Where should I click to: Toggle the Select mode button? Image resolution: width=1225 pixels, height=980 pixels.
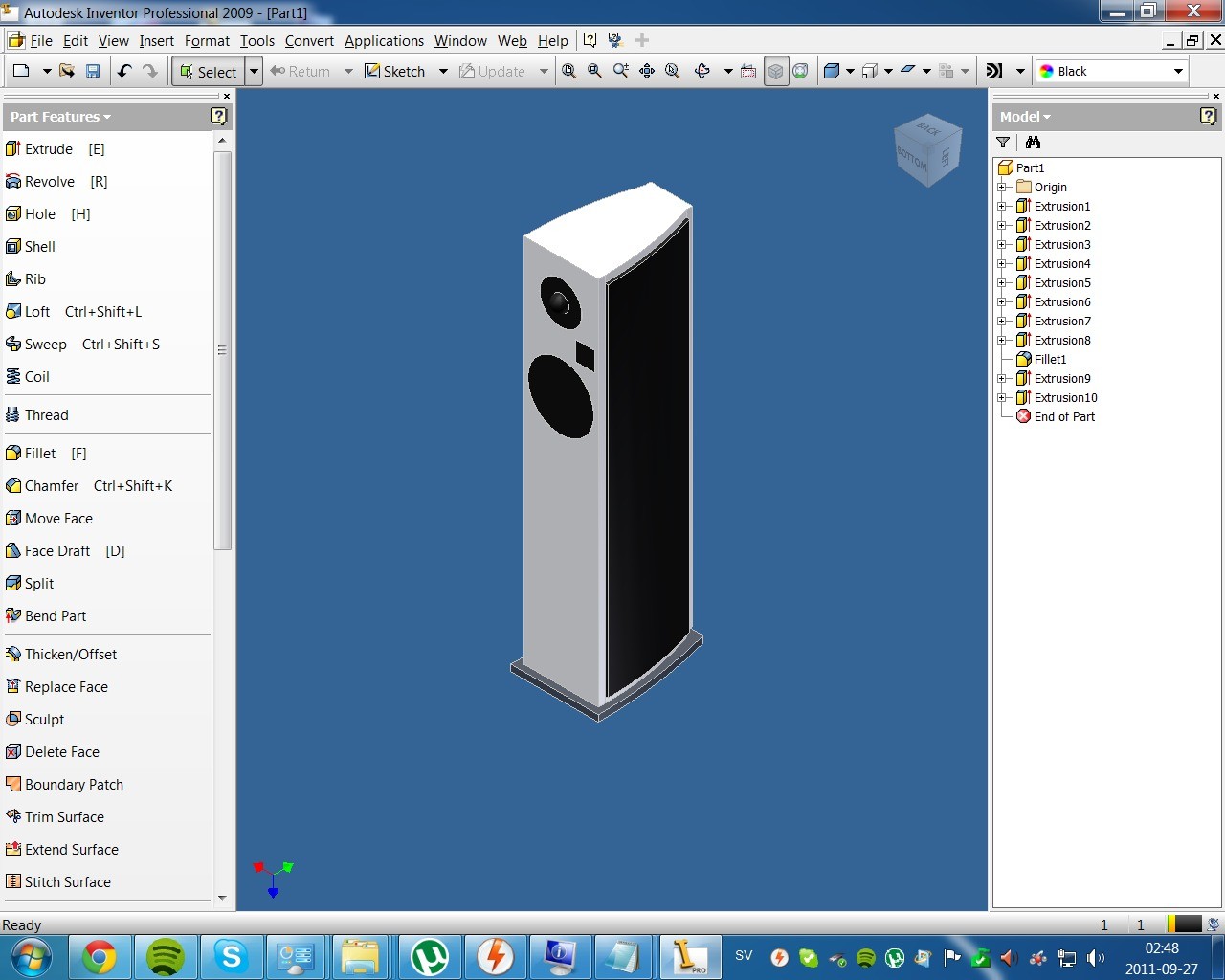click(209, 72)
